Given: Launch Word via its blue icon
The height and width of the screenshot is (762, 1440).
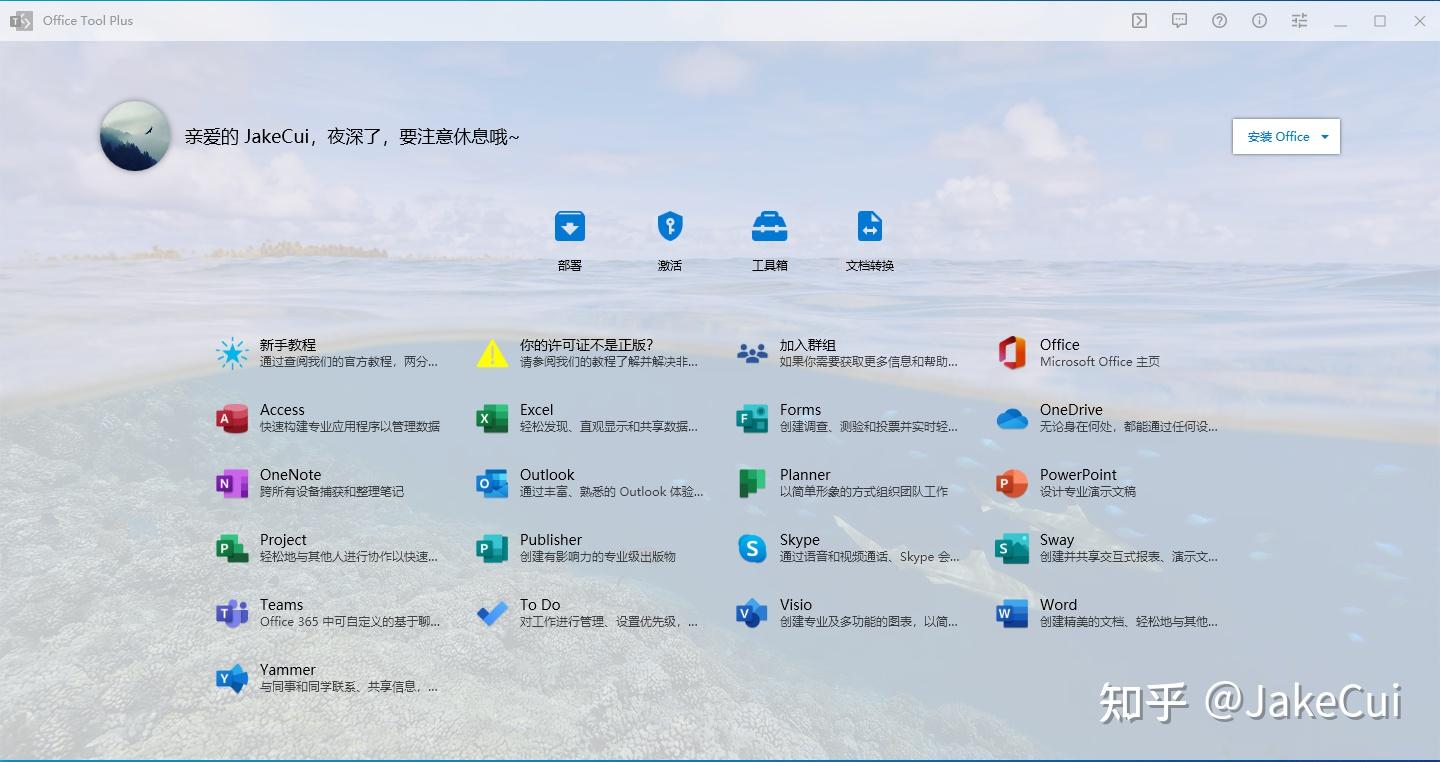Looking at the screenshot, I should [x=1012, y=613].
